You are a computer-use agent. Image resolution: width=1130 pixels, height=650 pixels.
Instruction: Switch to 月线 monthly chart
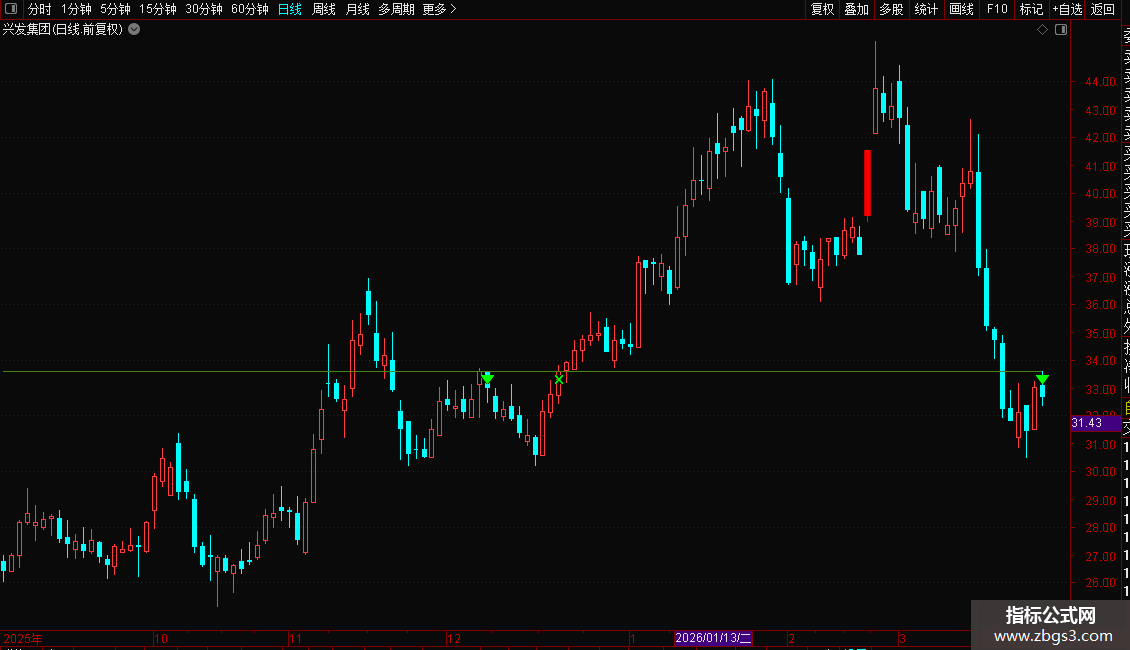(357, 9)
